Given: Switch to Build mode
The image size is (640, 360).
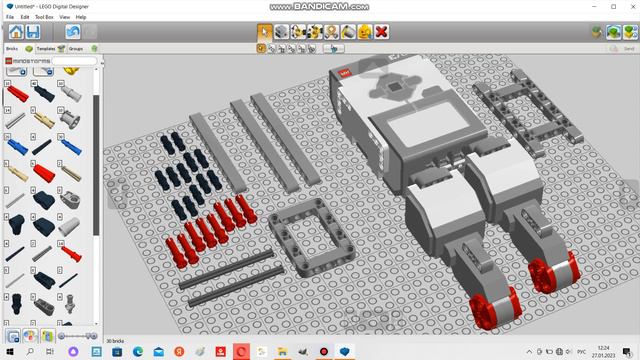Looking at the screenshot, I should pos(597,32).
